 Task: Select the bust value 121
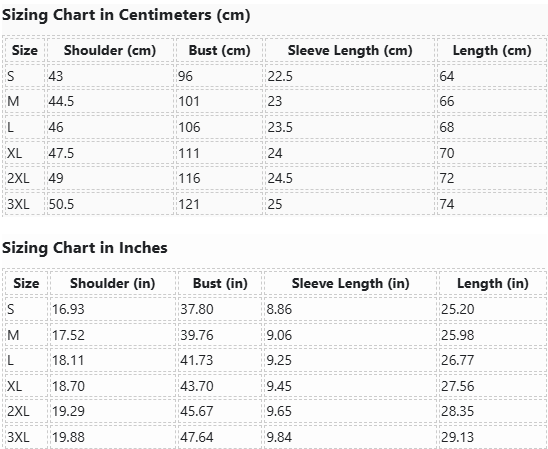click(189, 204)
